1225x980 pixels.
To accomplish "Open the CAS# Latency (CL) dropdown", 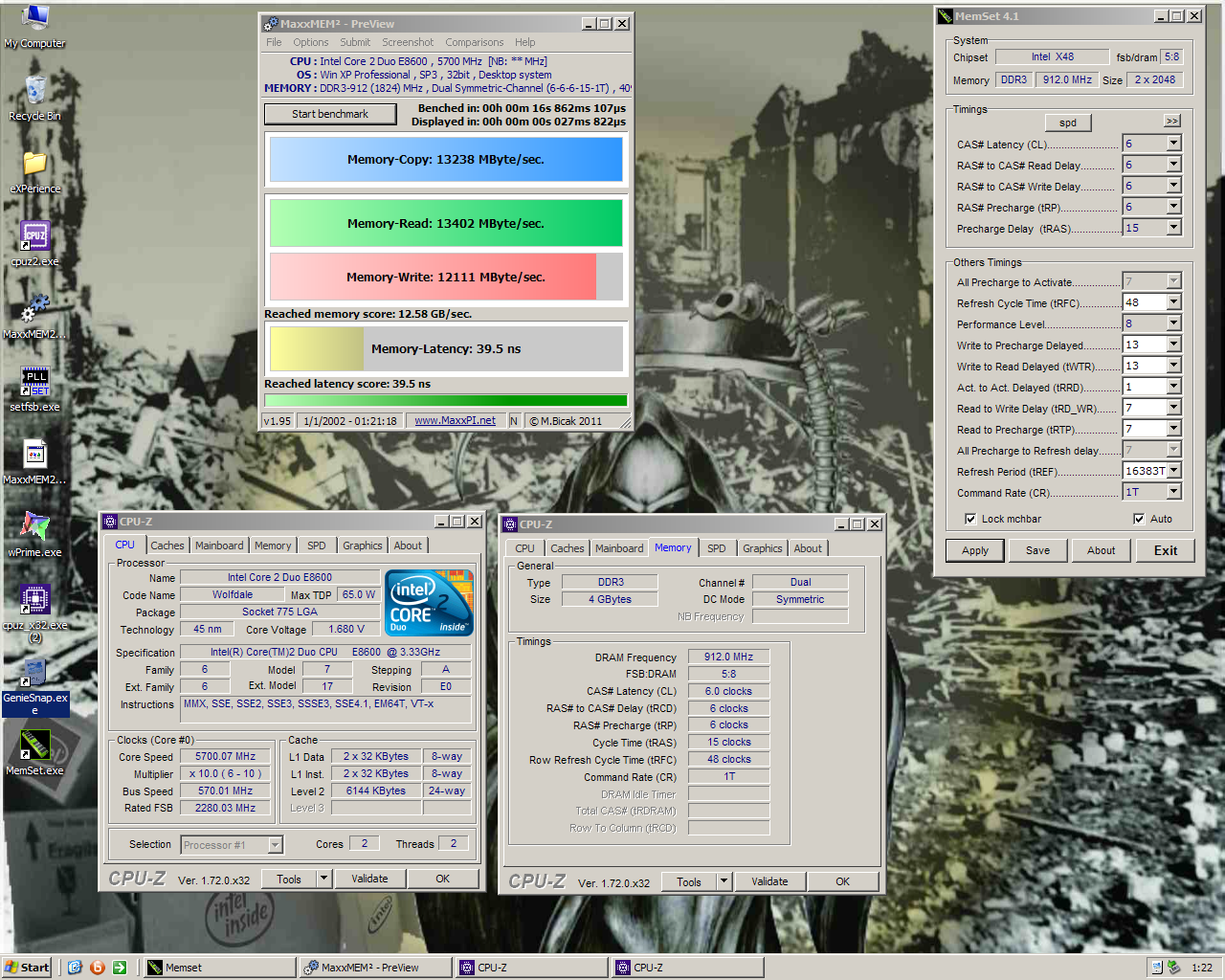I will (x=1173, y=144).
